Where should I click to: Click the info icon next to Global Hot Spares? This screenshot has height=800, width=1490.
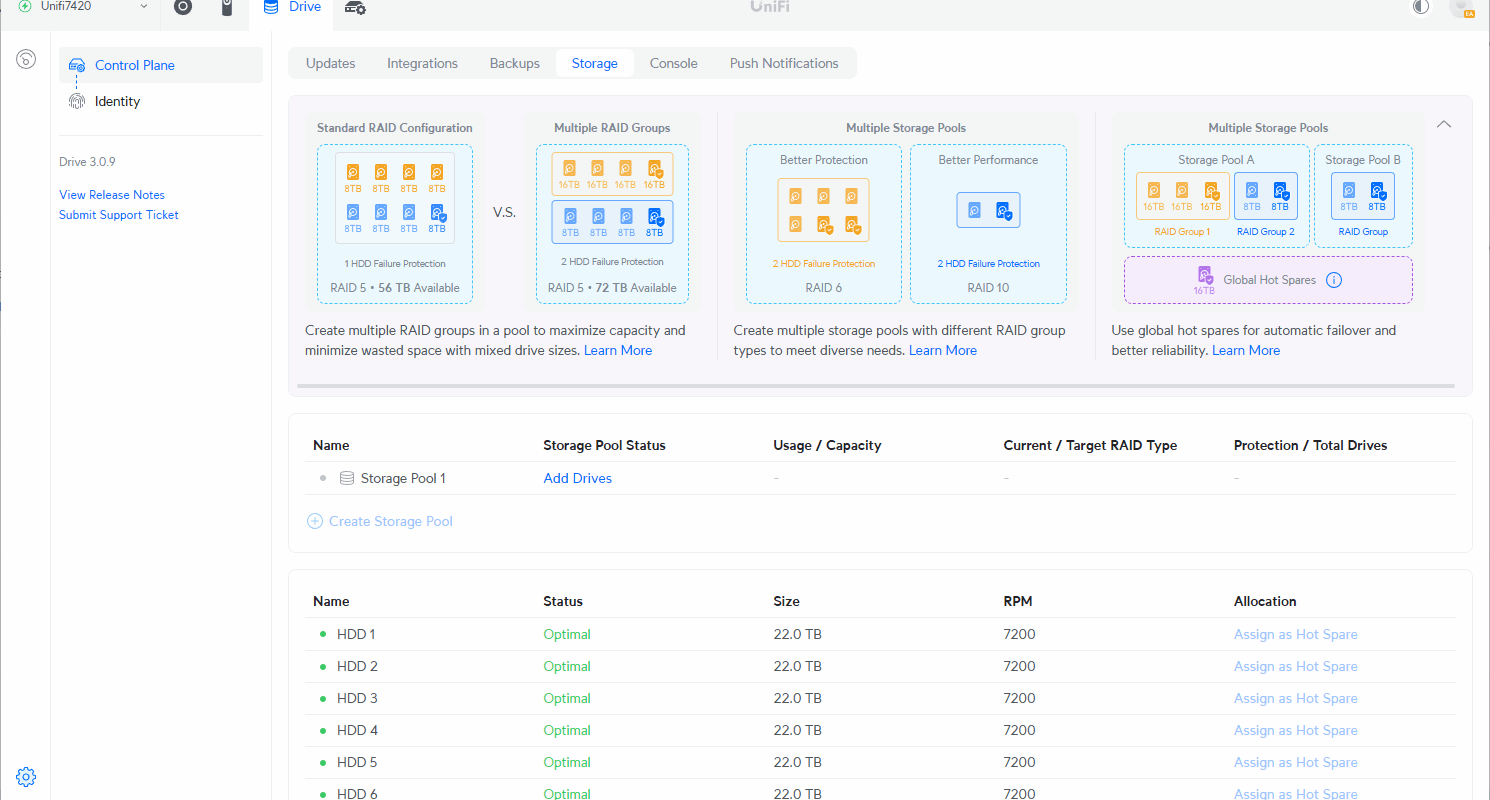click(1333, 280)
